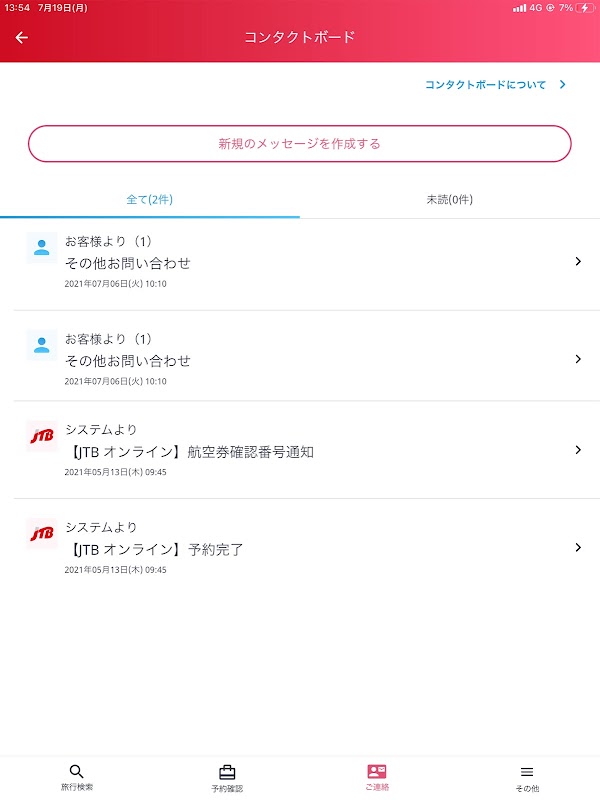Tap the second customer avatar icon

41,345
